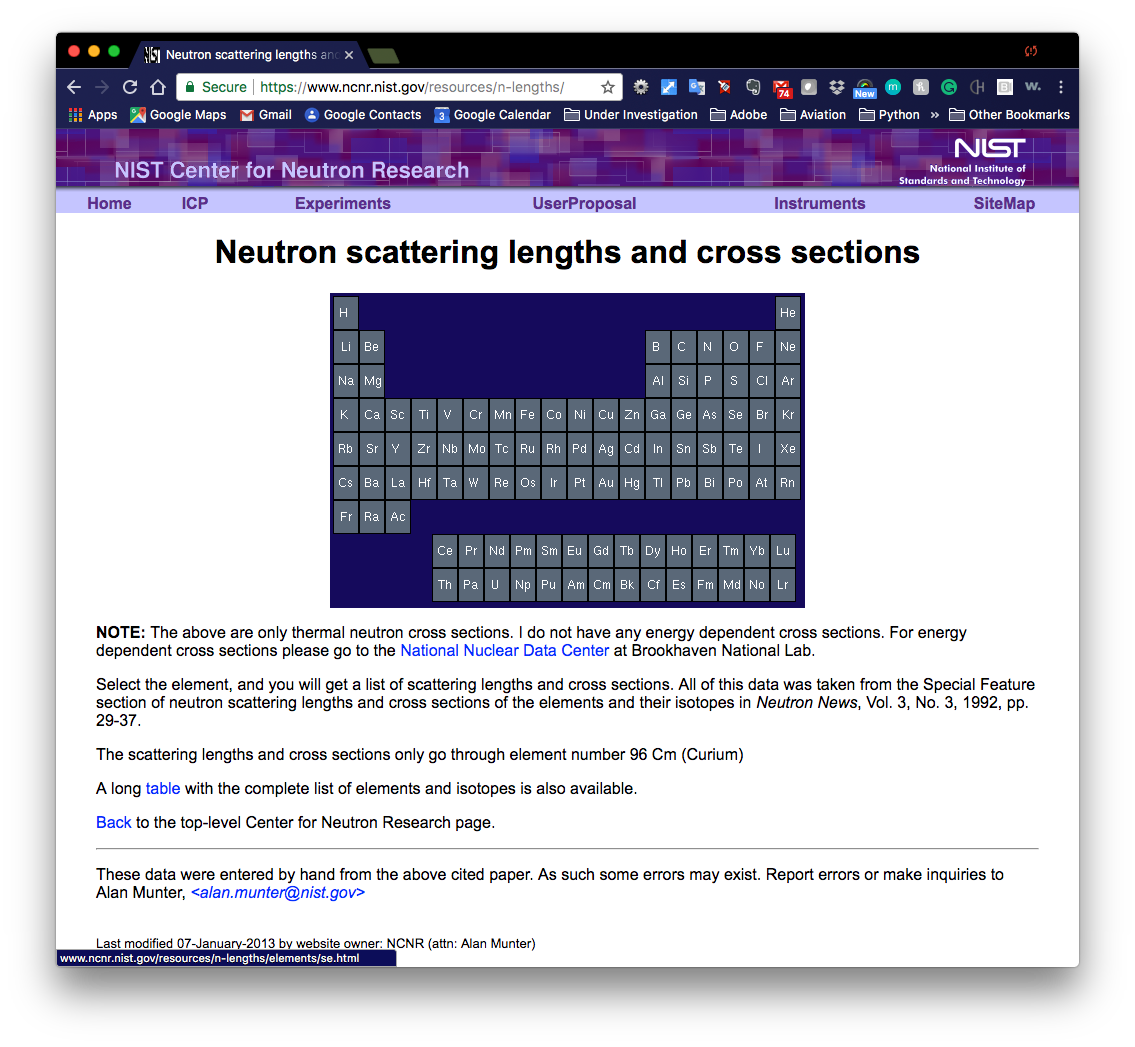The height and width of the screenshot is (1047, 1135).
Task: Open the Instruments navigation menu item
Action: pyautogui.click(x=819, y=203)
